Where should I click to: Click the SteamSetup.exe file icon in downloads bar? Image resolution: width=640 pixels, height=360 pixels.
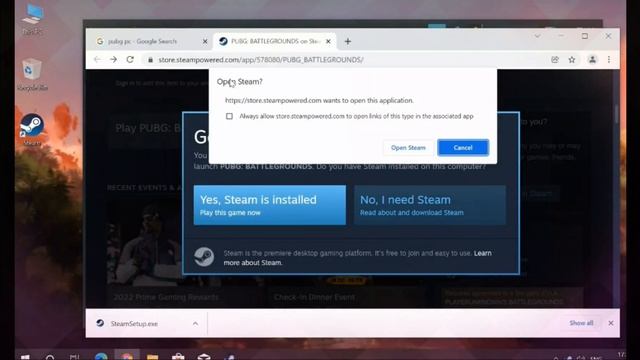100,323
